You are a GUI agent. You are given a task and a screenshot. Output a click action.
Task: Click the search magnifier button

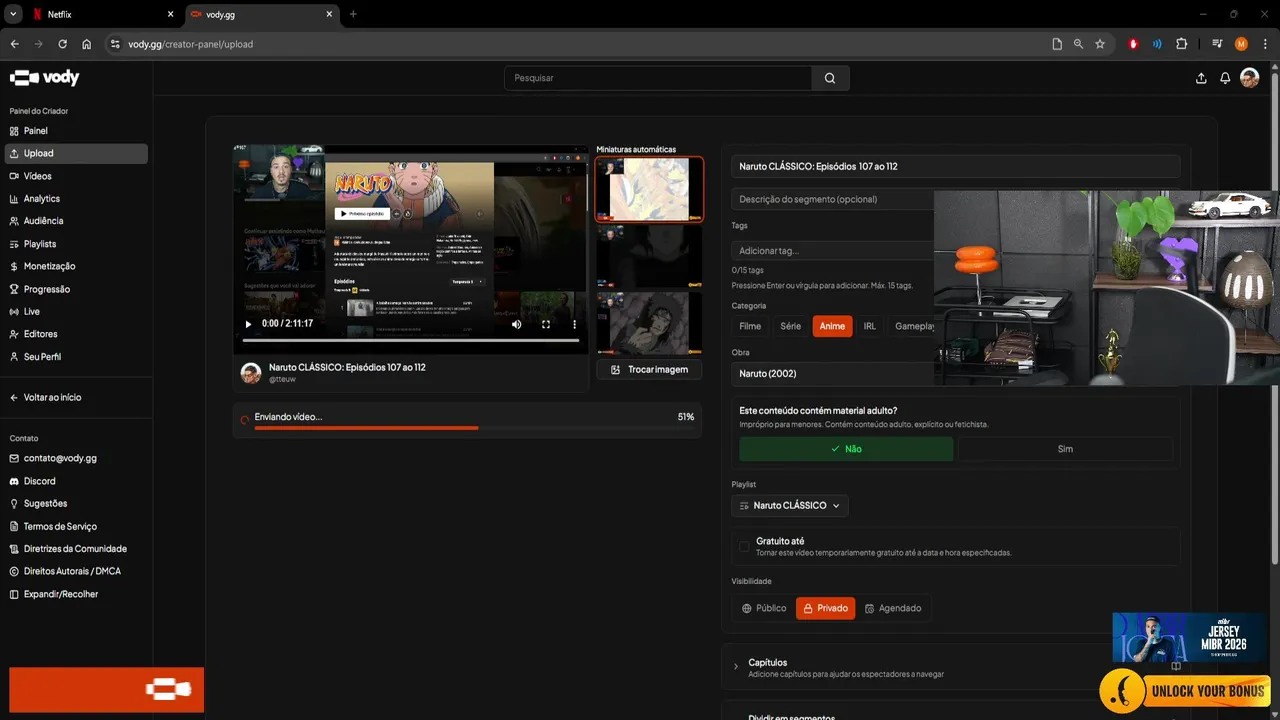[830, 78]
